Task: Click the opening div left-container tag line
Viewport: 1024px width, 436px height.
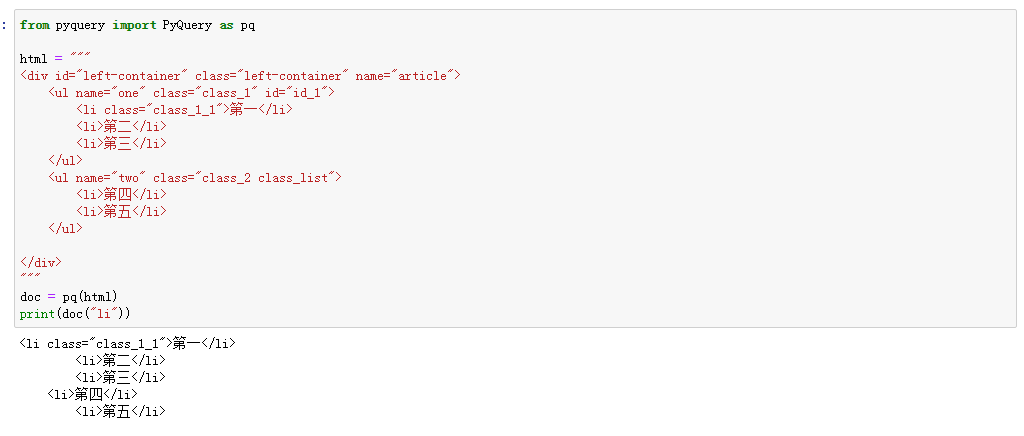Action: click(x=239, y=76)
